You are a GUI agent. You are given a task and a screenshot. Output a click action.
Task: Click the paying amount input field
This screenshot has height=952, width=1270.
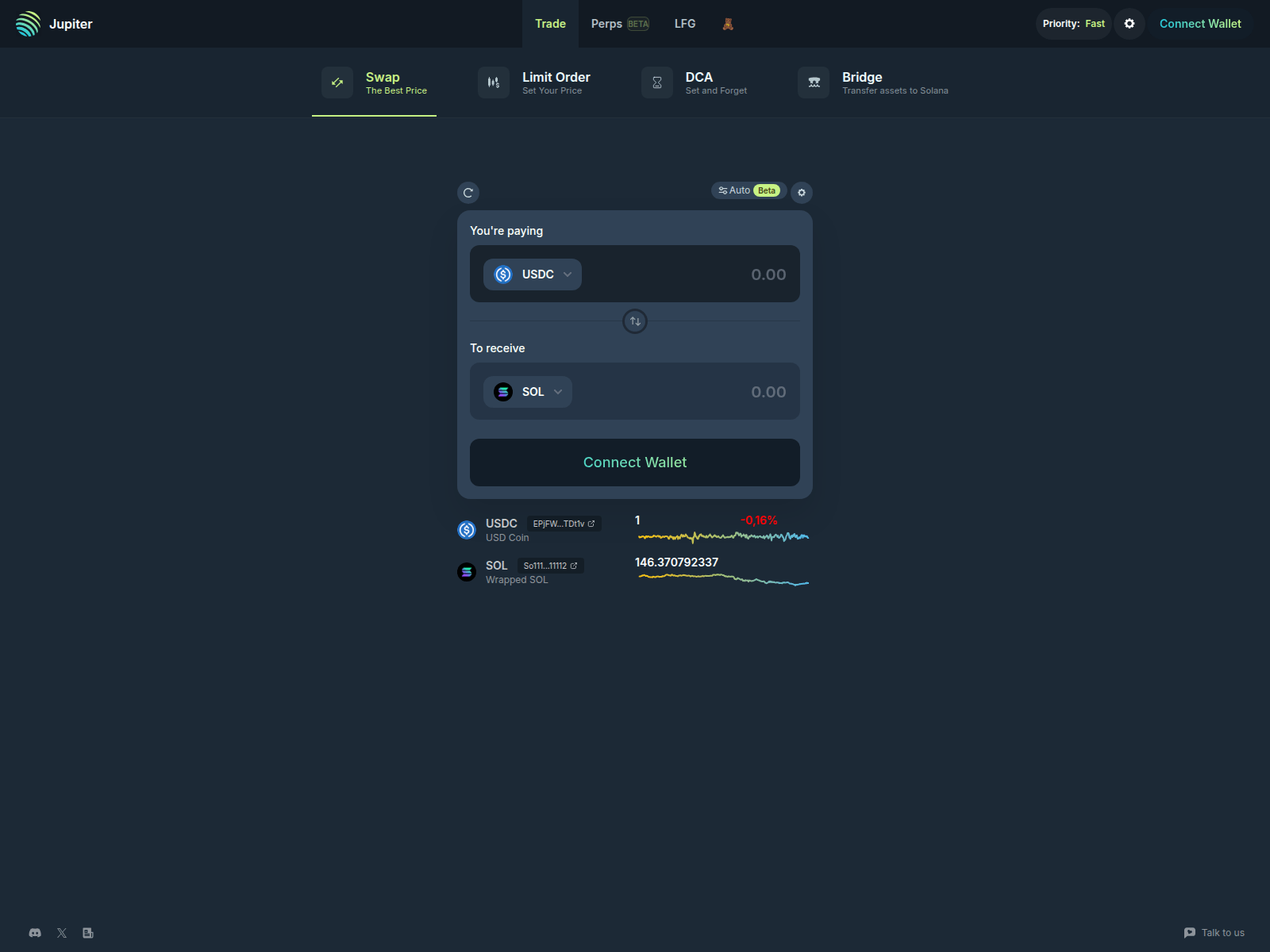(691, 274)
